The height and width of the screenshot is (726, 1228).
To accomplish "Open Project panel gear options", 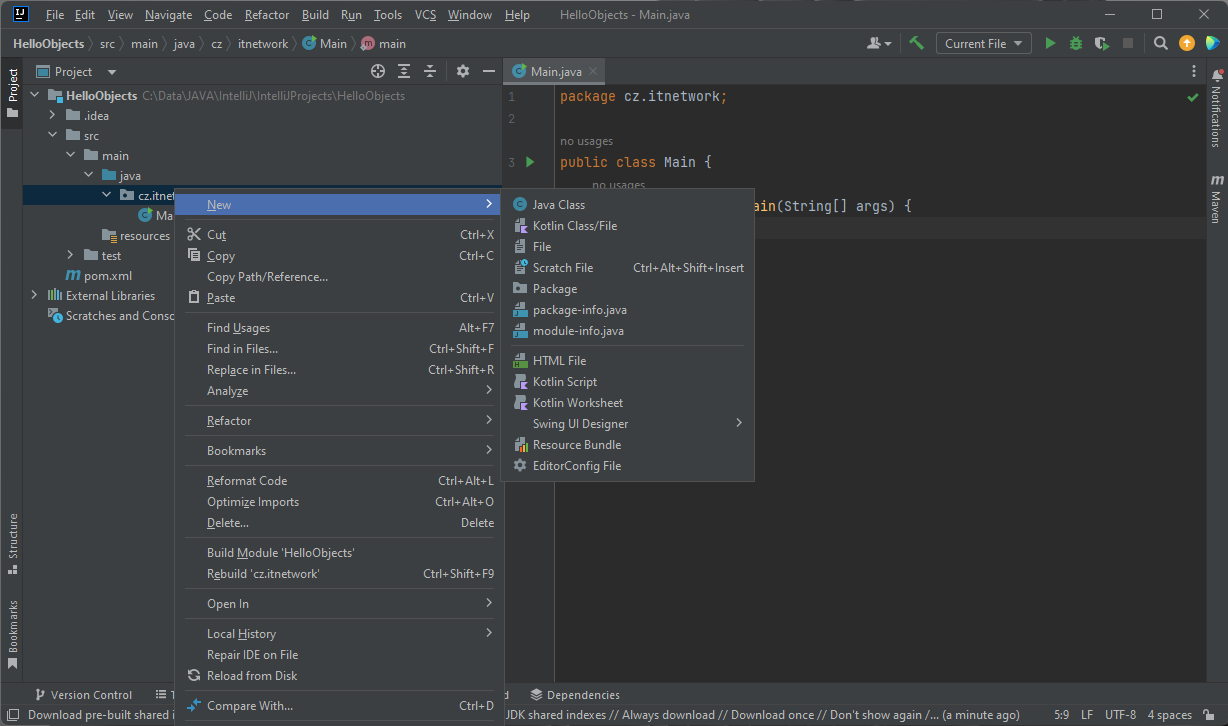I will 463,71.
